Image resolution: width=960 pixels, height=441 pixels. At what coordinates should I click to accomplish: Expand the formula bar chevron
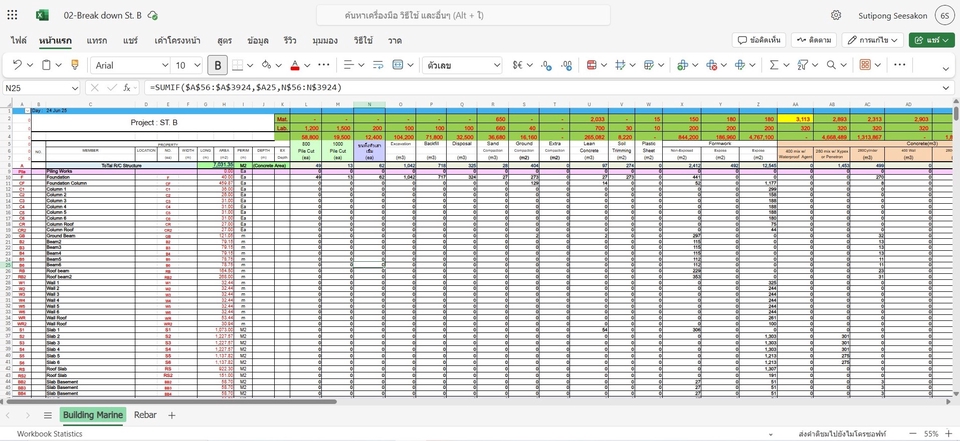(x=947, y=88)
